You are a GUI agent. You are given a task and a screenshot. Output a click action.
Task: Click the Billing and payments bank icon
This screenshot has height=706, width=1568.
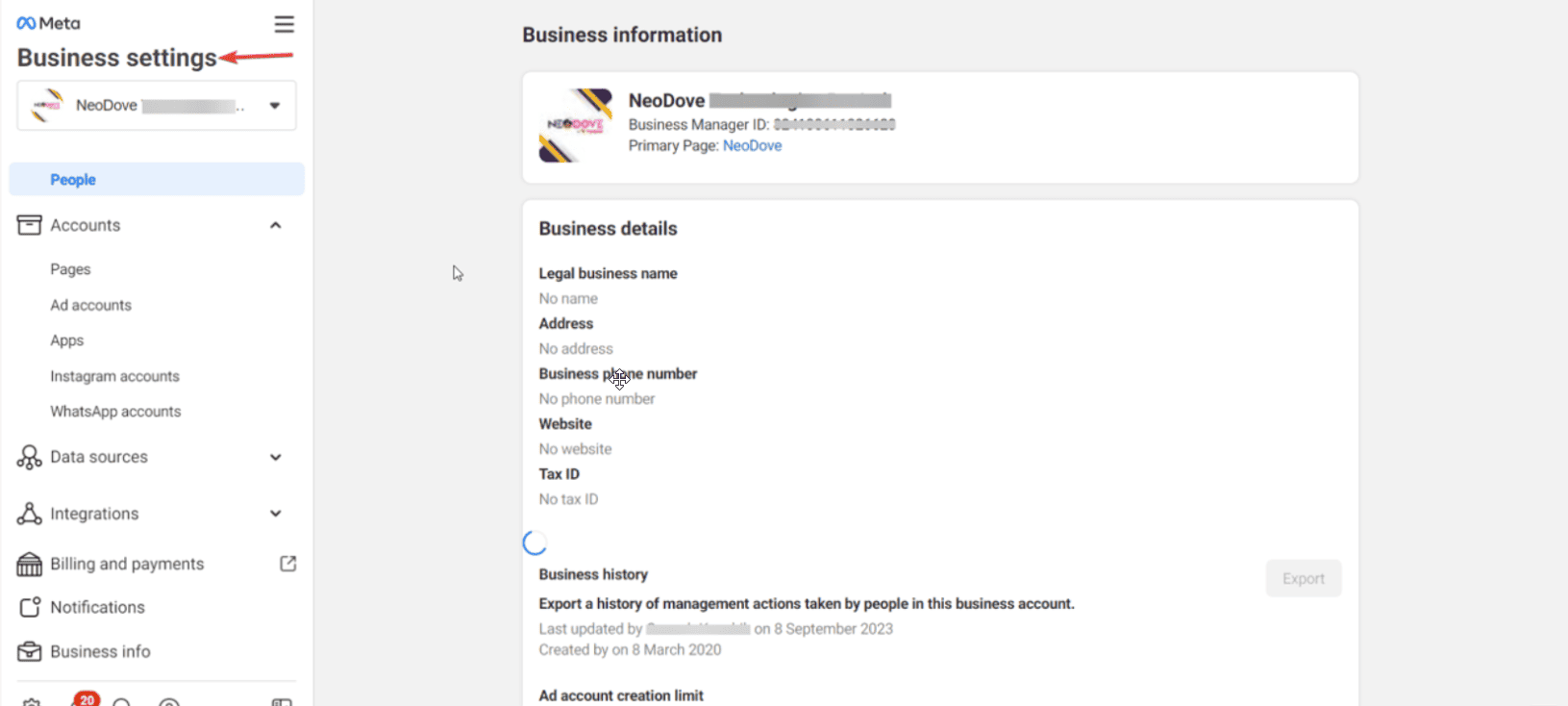[x=30, y=564]
